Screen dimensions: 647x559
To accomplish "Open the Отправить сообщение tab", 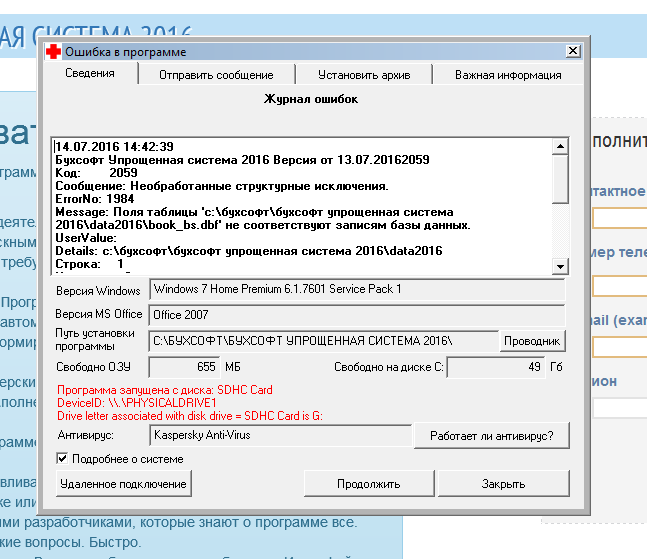I will pos(216,75).
